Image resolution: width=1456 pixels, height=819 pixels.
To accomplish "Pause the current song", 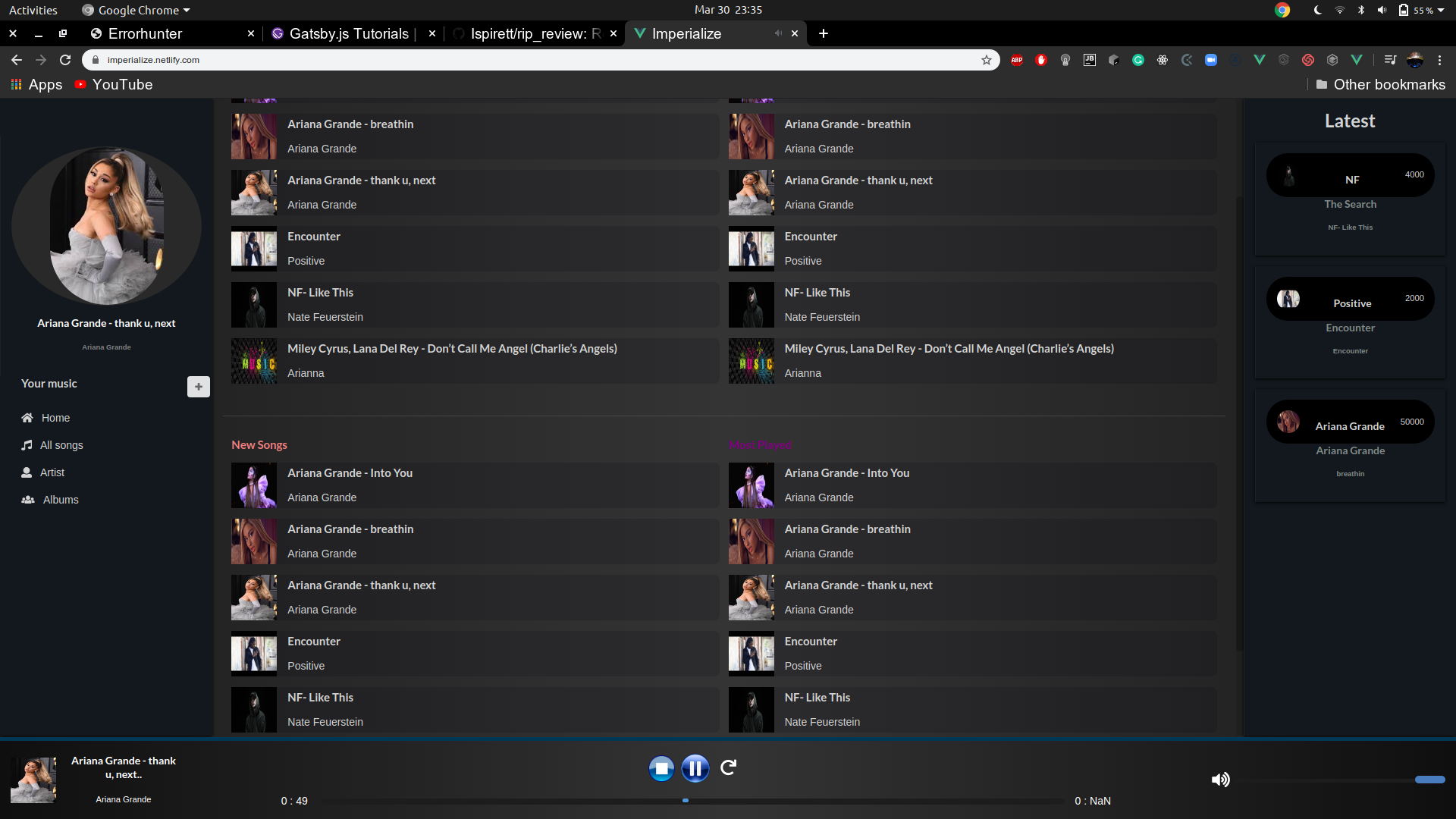I will (x=695, y=768).
